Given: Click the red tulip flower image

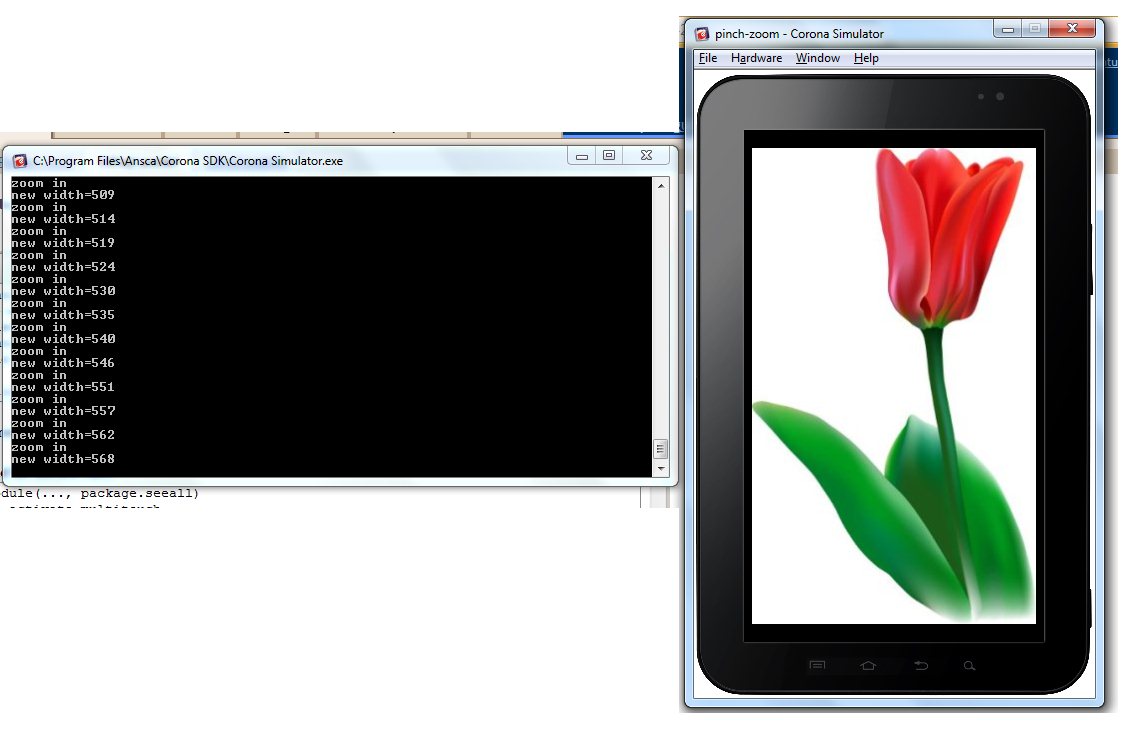Looking at the screenshot, I should coord(894,386).
